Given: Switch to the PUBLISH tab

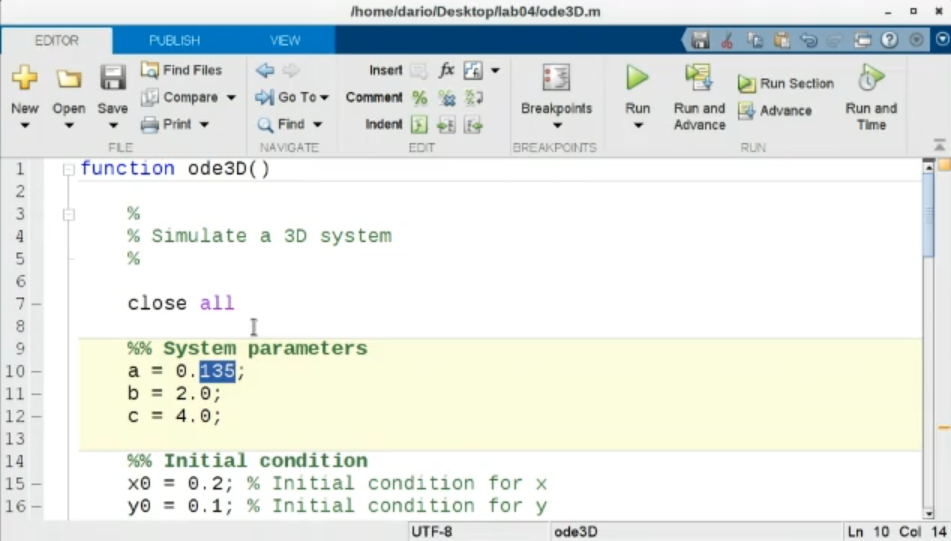Looking at the screenshot, I should [174, 40].
